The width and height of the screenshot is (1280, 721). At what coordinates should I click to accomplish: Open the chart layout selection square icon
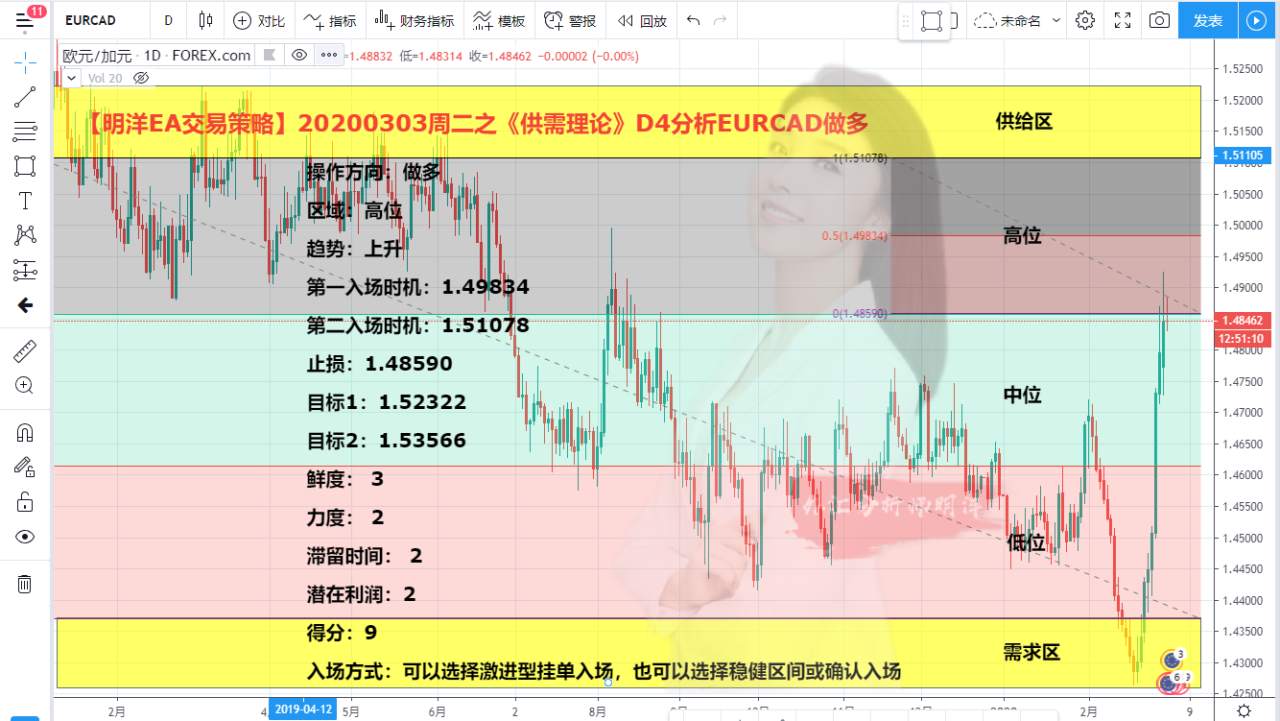click(931, 20)
